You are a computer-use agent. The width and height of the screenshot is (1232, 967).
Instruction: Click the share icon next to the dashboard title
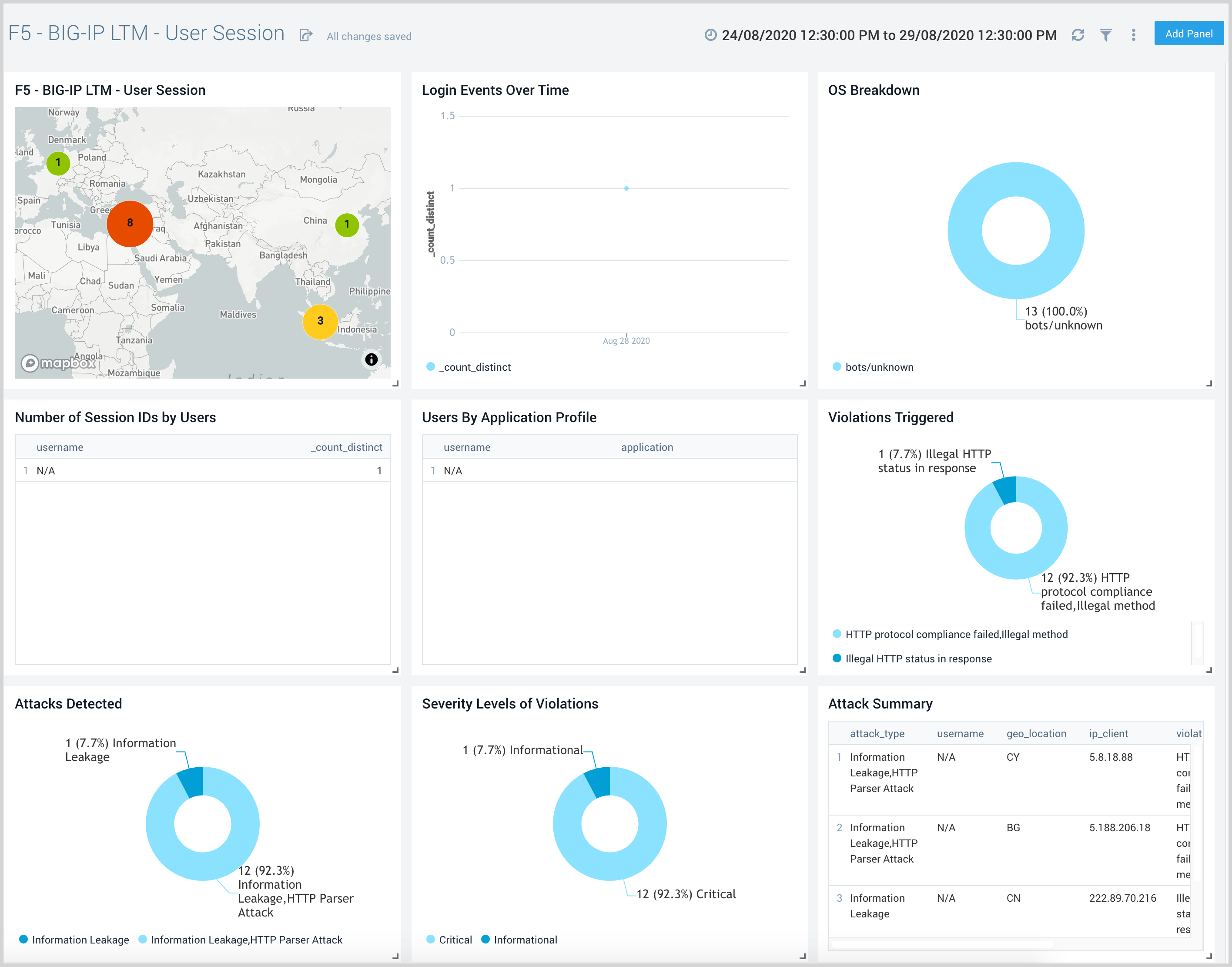click(306, 34)
